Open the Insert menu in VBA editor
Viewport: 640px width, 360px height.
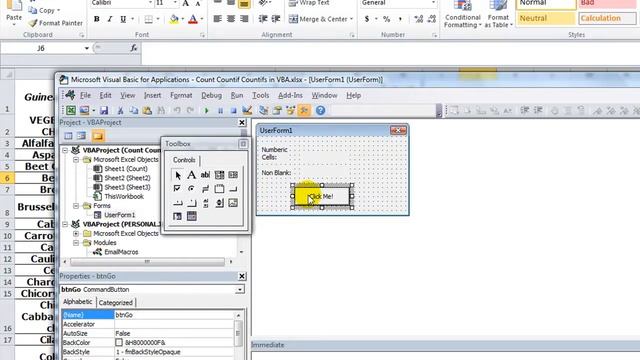152,95
